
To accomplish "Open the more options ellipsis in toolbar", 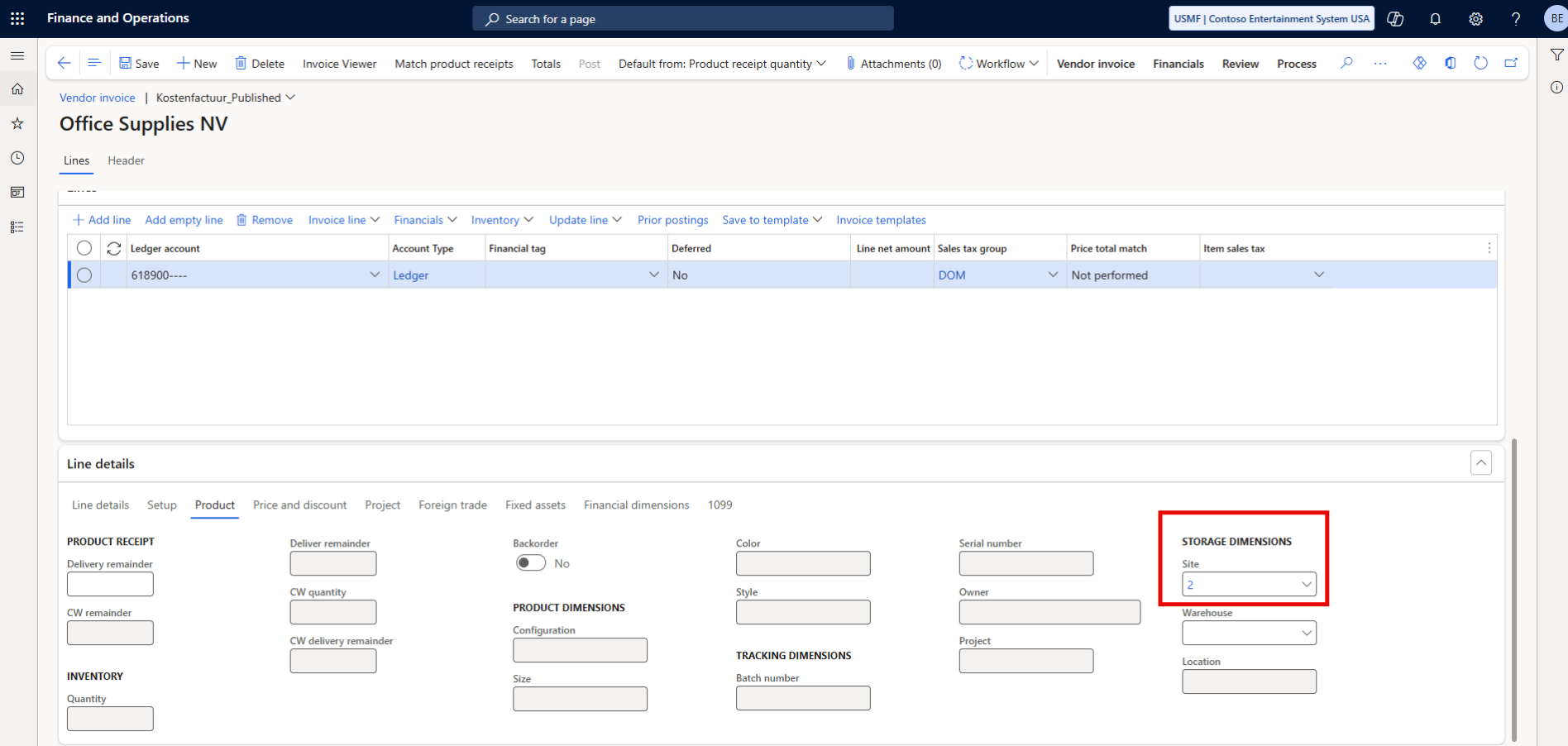I will [1380, 63].
